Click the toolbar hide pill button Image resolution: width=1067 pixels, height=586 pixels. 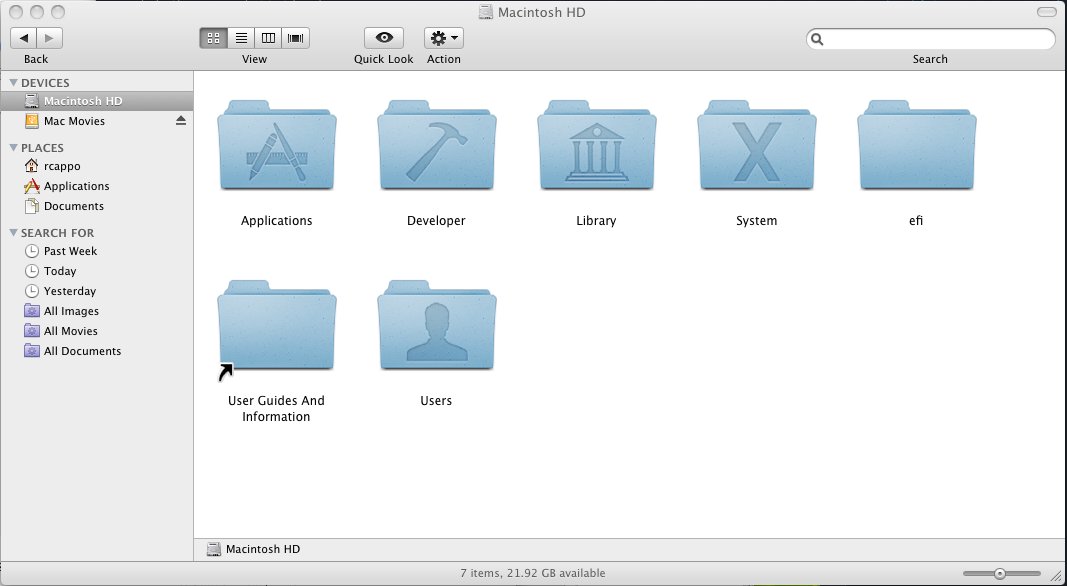pyautogui.click(x=1047, y=12)
